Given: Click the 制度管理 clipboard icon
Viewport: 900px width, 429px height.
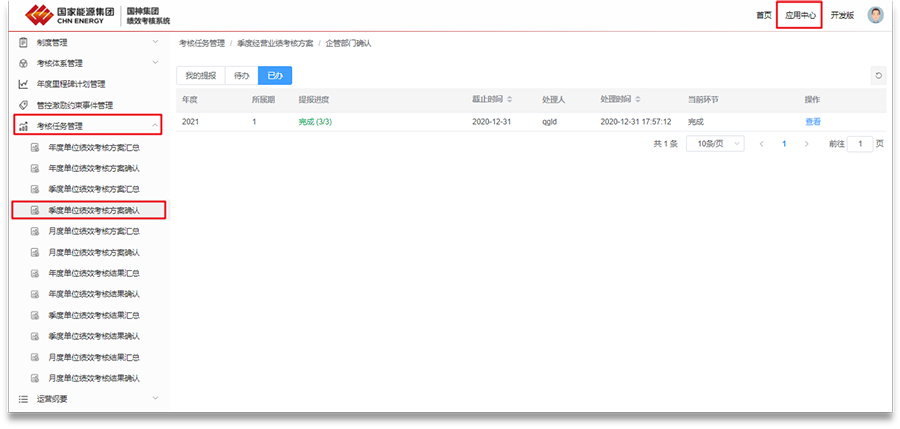Looking at the screenshot, I should point(23,42).
